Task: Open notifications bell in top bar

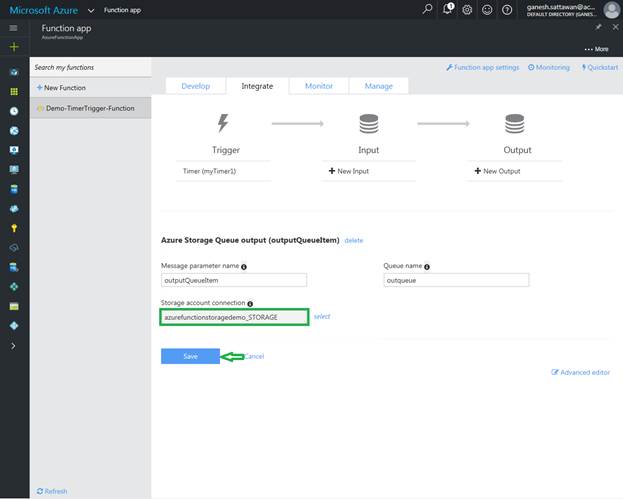Action: pos(448,9)
